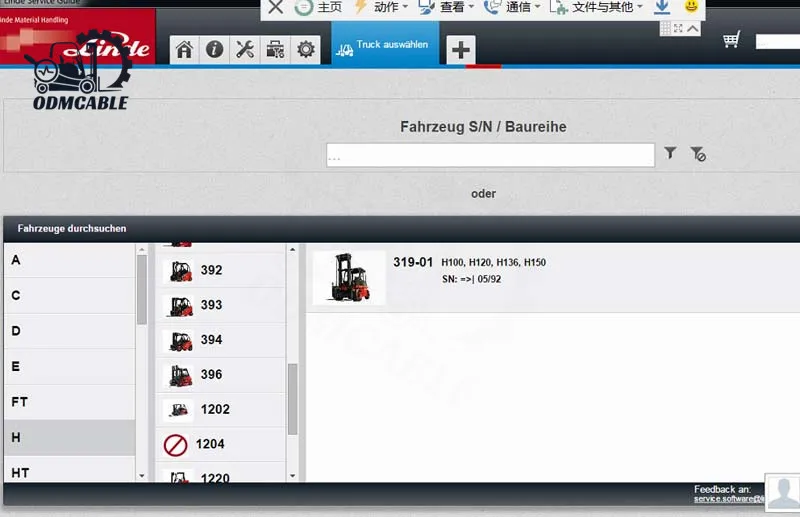Open the 319-01 H100, H120 result

coord(553,278)
